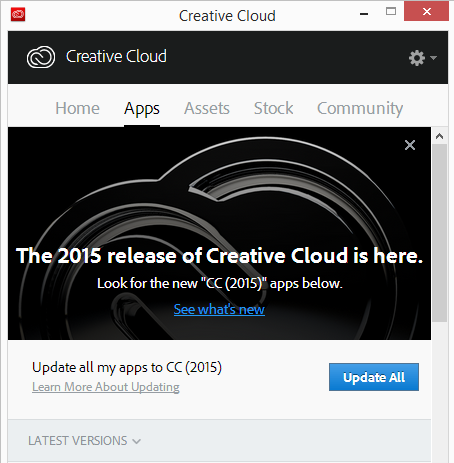Open the See what's new link
The image size is (454, 463).
point(219,309)
